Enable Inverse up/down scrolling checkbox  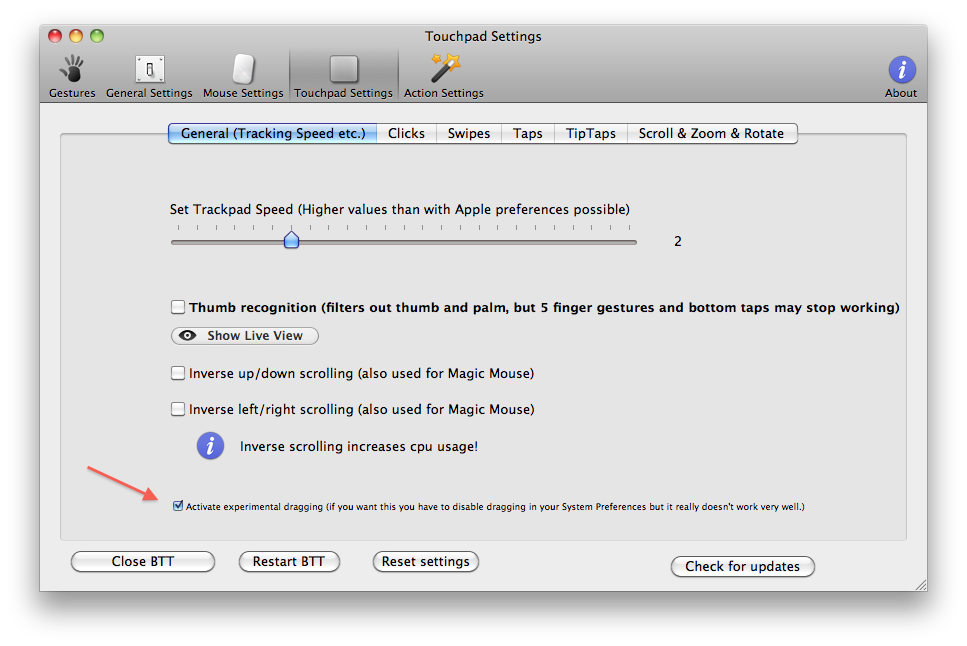coord(178,374)
